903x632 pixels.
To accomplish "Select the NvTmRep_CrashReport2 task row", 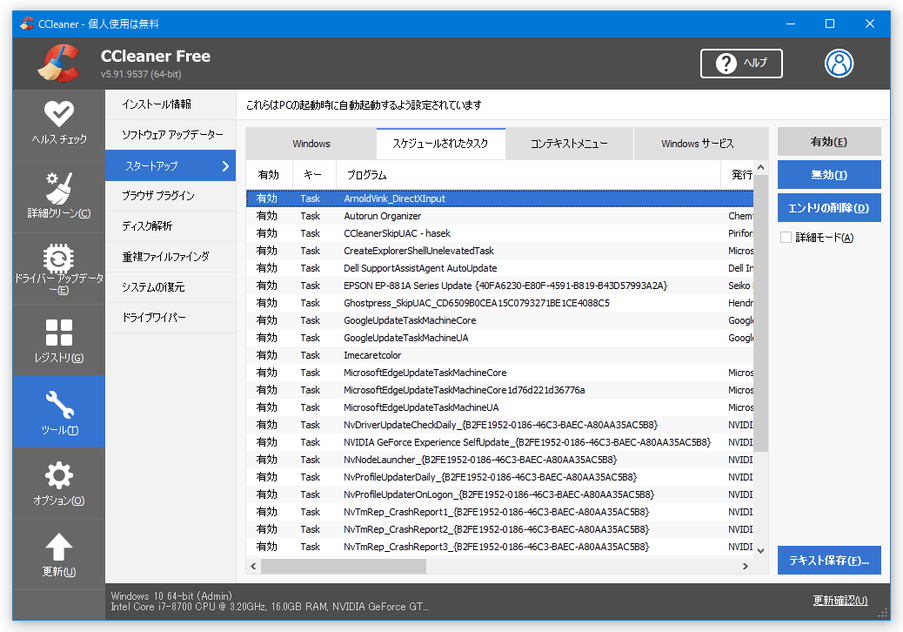I will 500,529.
